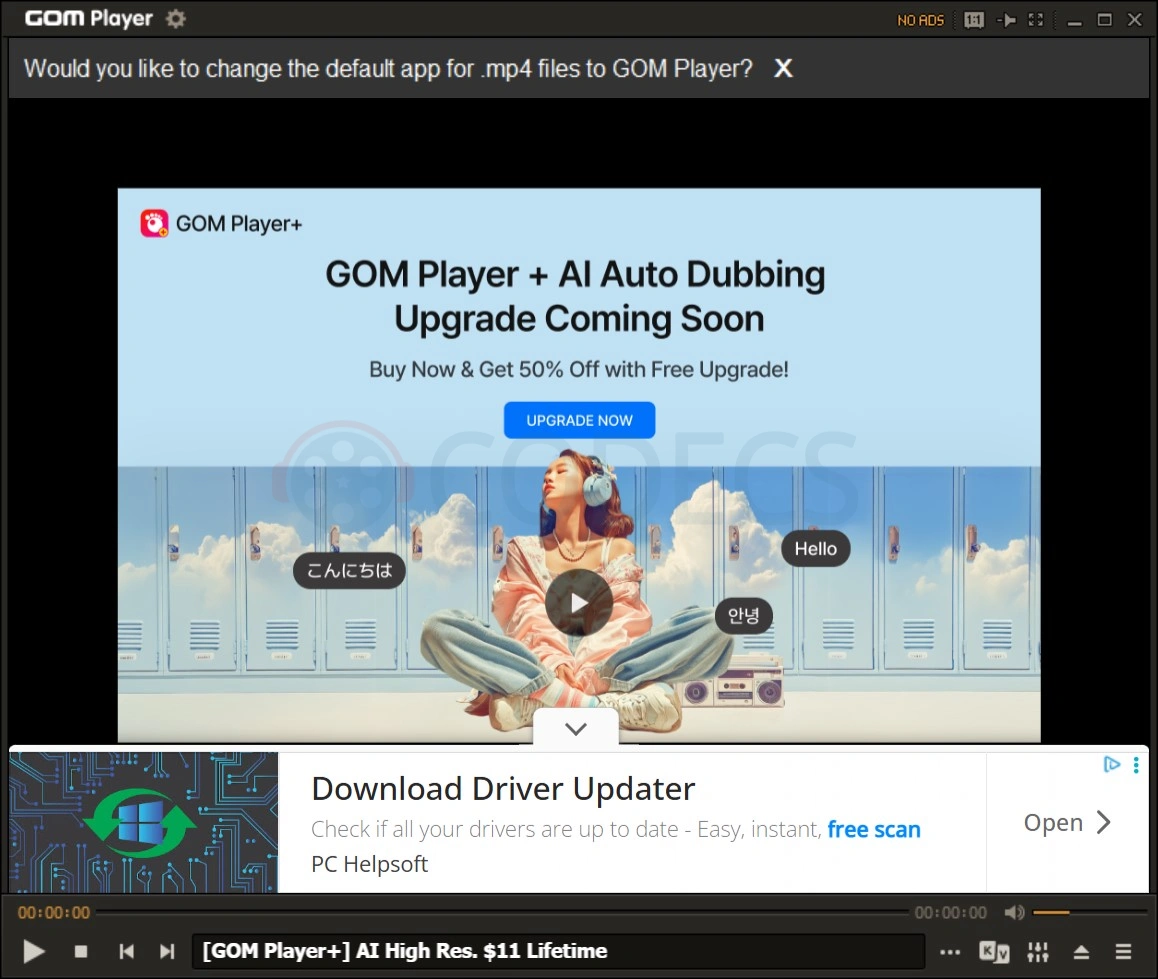Open the subtitle translation KV icon

(x=994, y=952)
